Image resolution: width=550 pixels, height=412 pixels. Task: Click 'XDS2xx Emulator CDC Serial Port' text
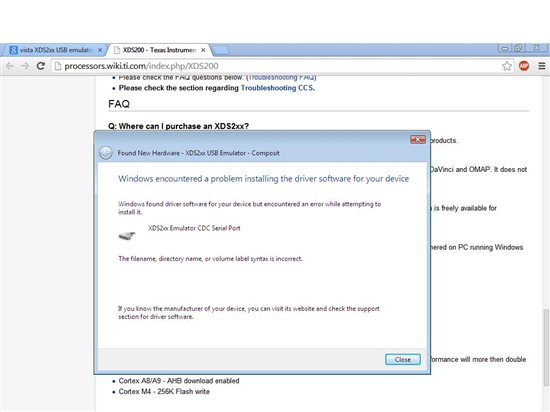tap(194, 228)
